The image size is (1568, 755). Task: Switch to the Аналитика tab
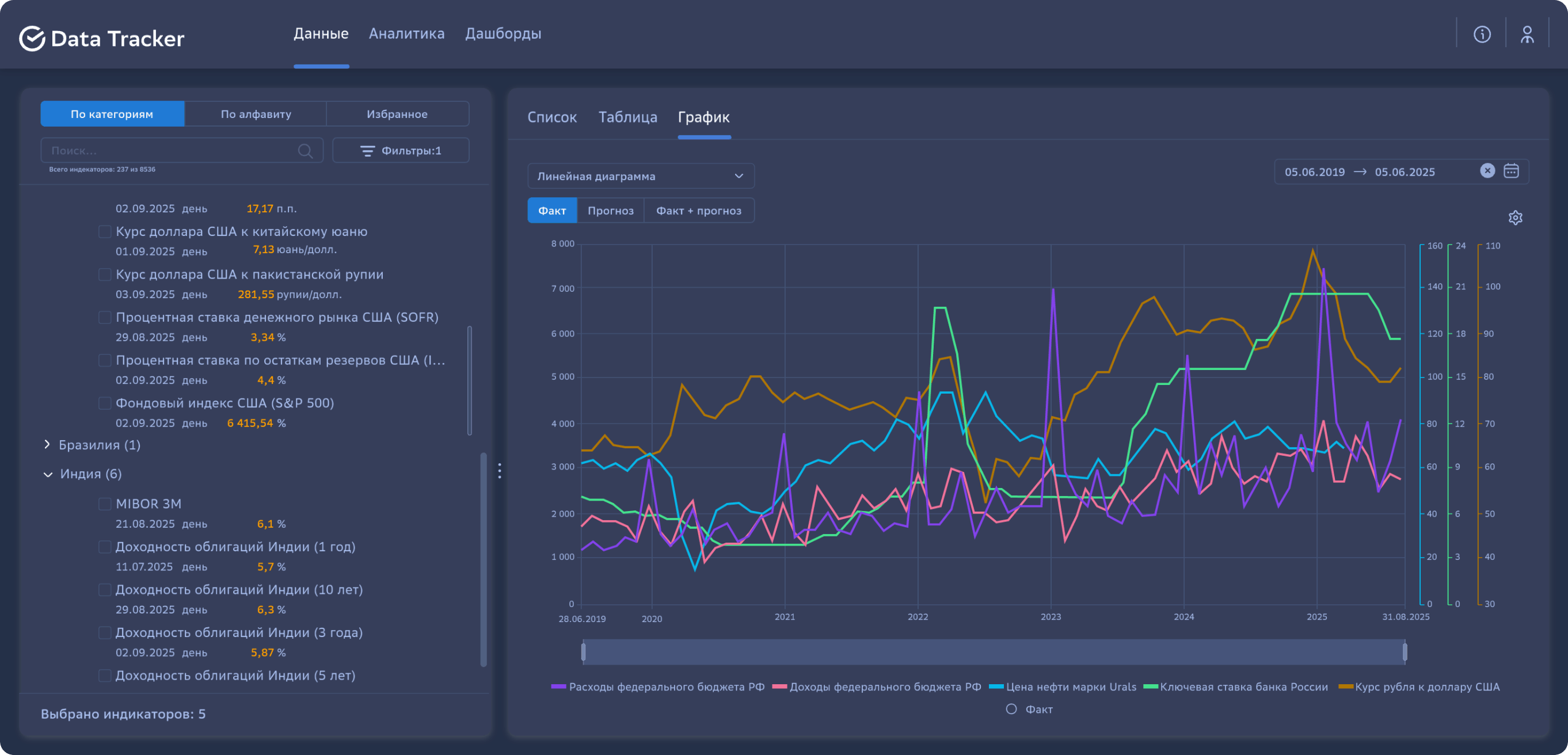(x=406, y=33)
